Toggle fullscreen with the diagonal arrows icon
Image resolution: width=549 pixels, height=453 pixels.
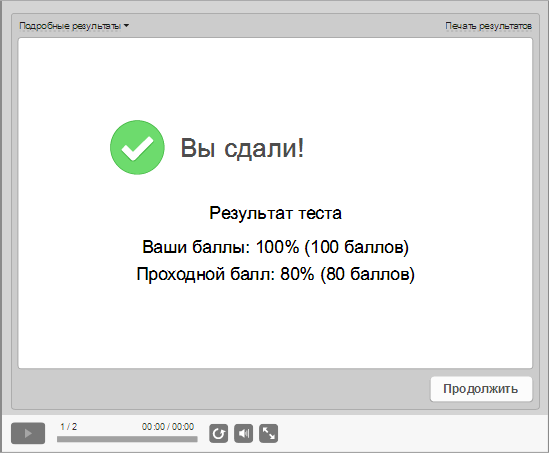[x=269, y=433]
